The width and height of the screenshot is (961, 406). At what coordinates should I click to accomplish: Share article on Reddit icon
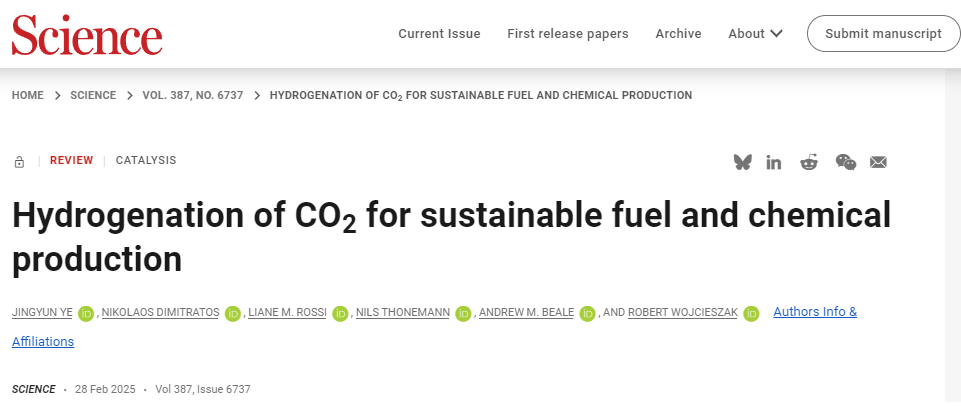809,162
